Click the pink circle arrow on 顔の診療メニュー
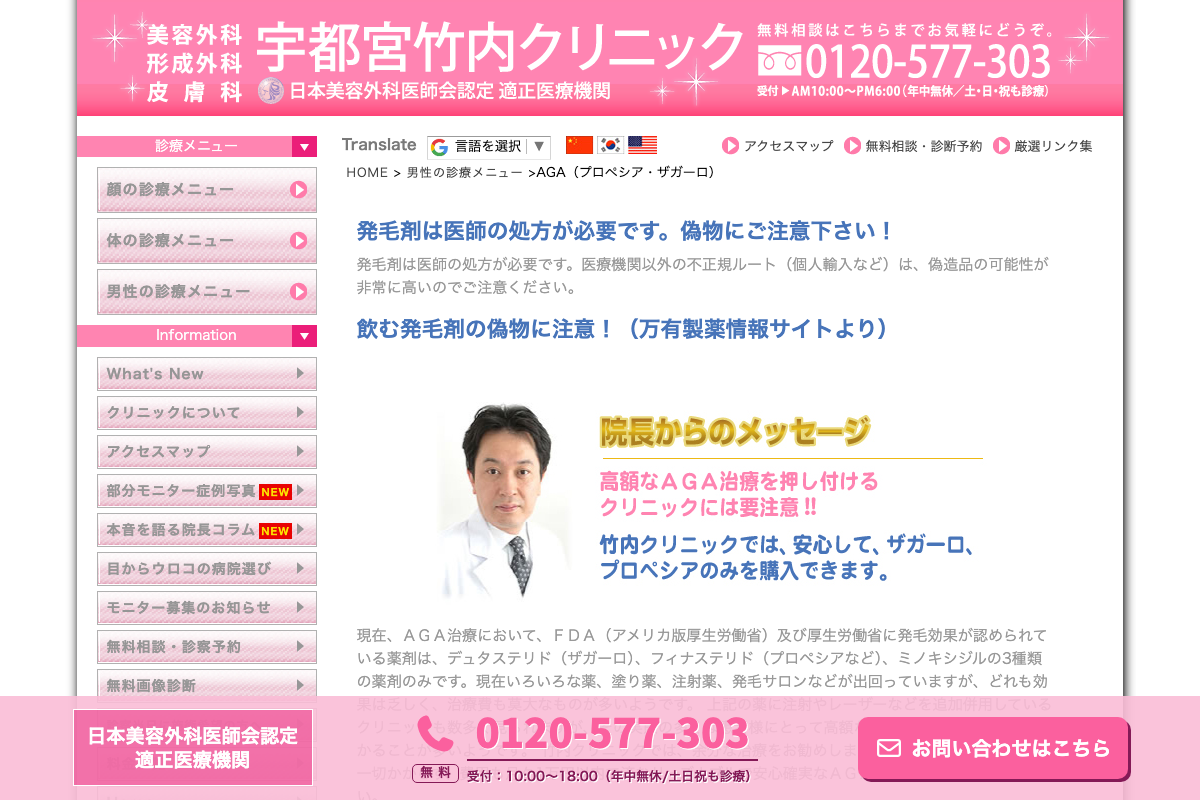The height and width of the screenshot is (800, 1200). click(298, 190)
